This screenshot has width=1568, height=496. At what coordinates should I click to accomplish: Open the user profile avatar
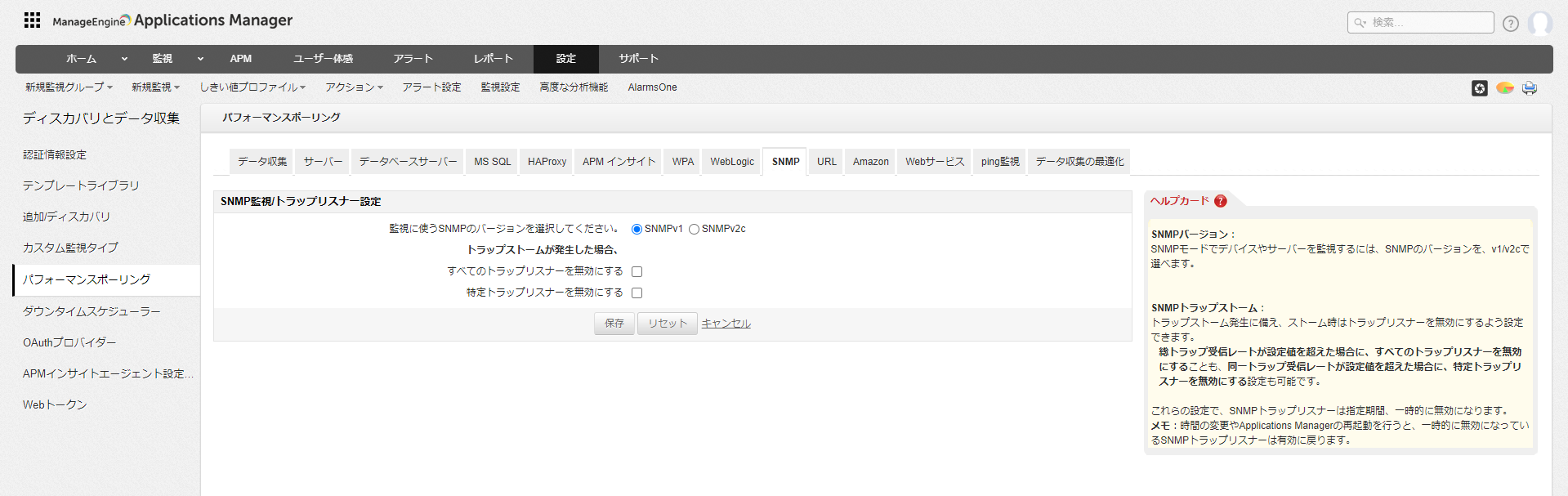coord(1539,23)
